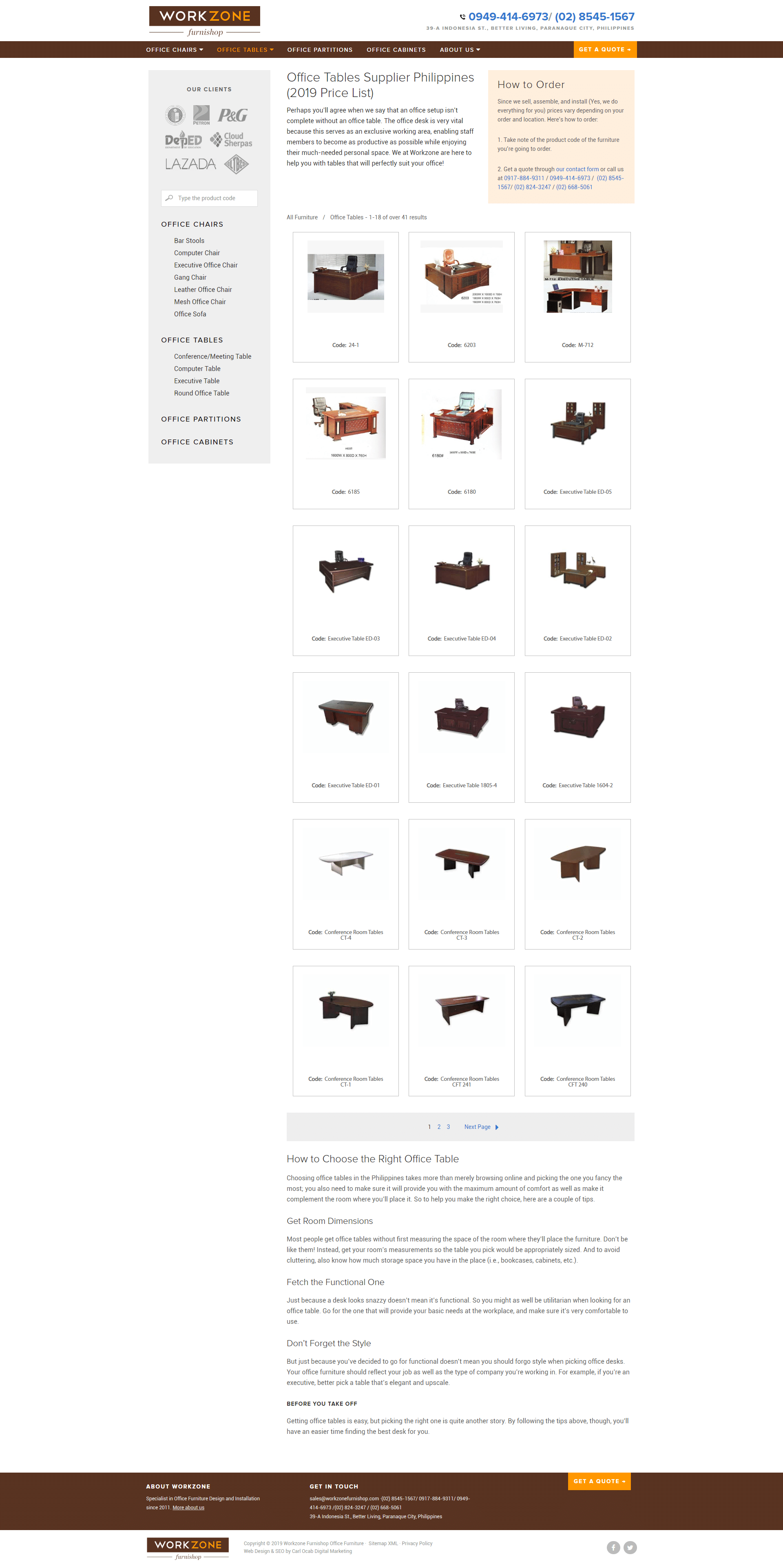Click the phone icon beside 0949-414-6973
Viewport: 783px width, 1568px height.
[x=463, y=17]
